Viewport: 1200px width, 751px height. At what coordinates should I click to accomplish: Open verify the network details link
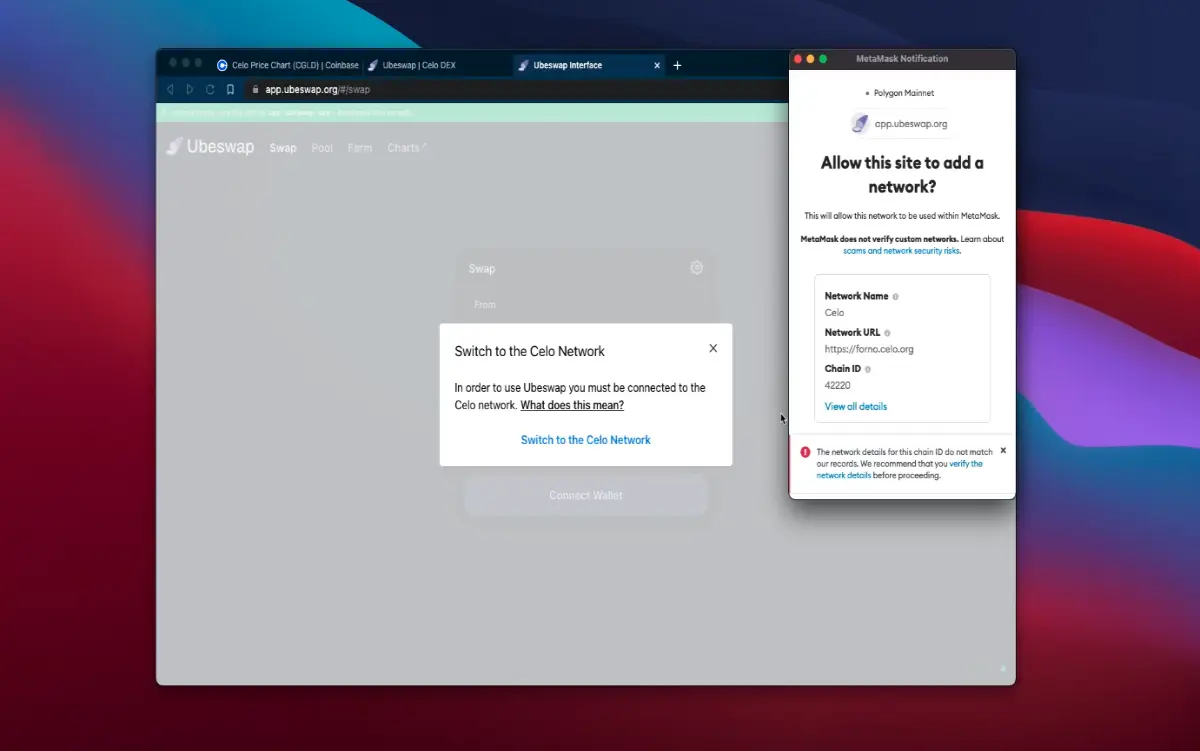[899, 469]
